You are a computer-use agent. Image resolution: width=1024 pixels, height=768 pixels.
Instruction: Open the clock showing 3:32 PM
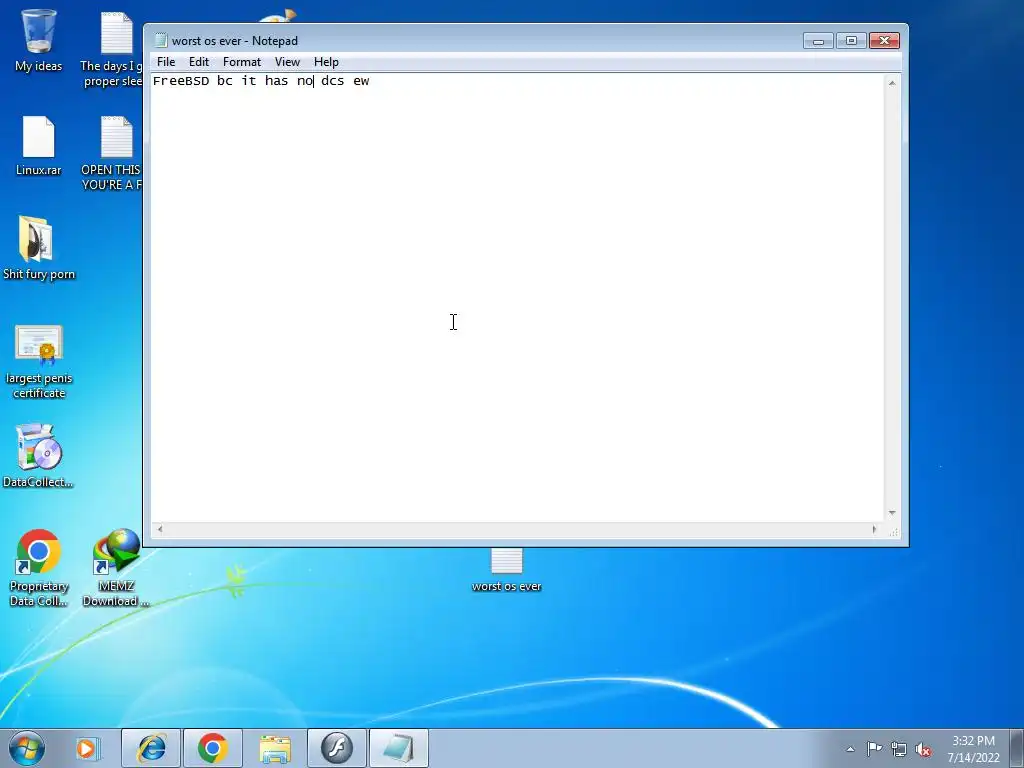click(x=973, y=749)
